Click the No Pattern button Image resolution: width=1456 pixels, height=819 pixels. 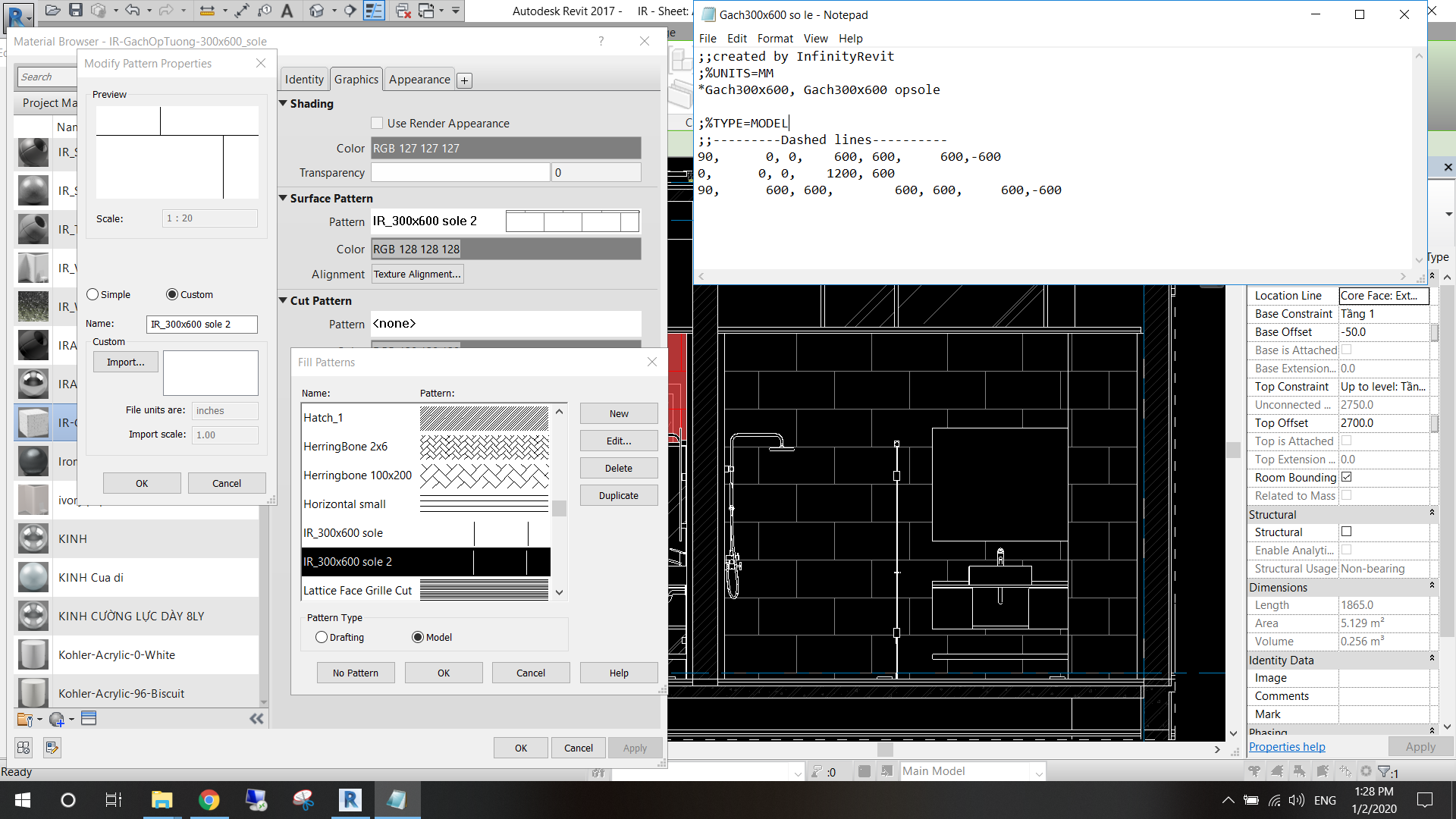(x=356, y=673)
